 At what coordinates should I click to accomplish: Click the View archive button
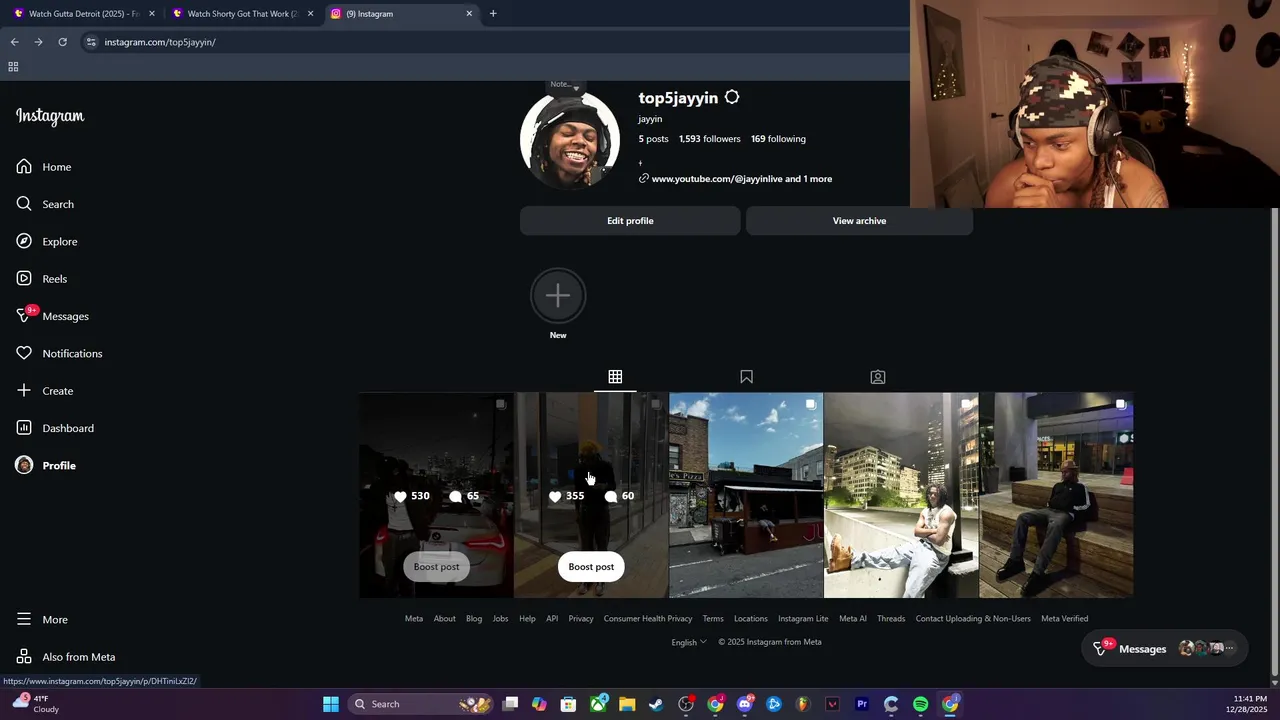[859, 221]
